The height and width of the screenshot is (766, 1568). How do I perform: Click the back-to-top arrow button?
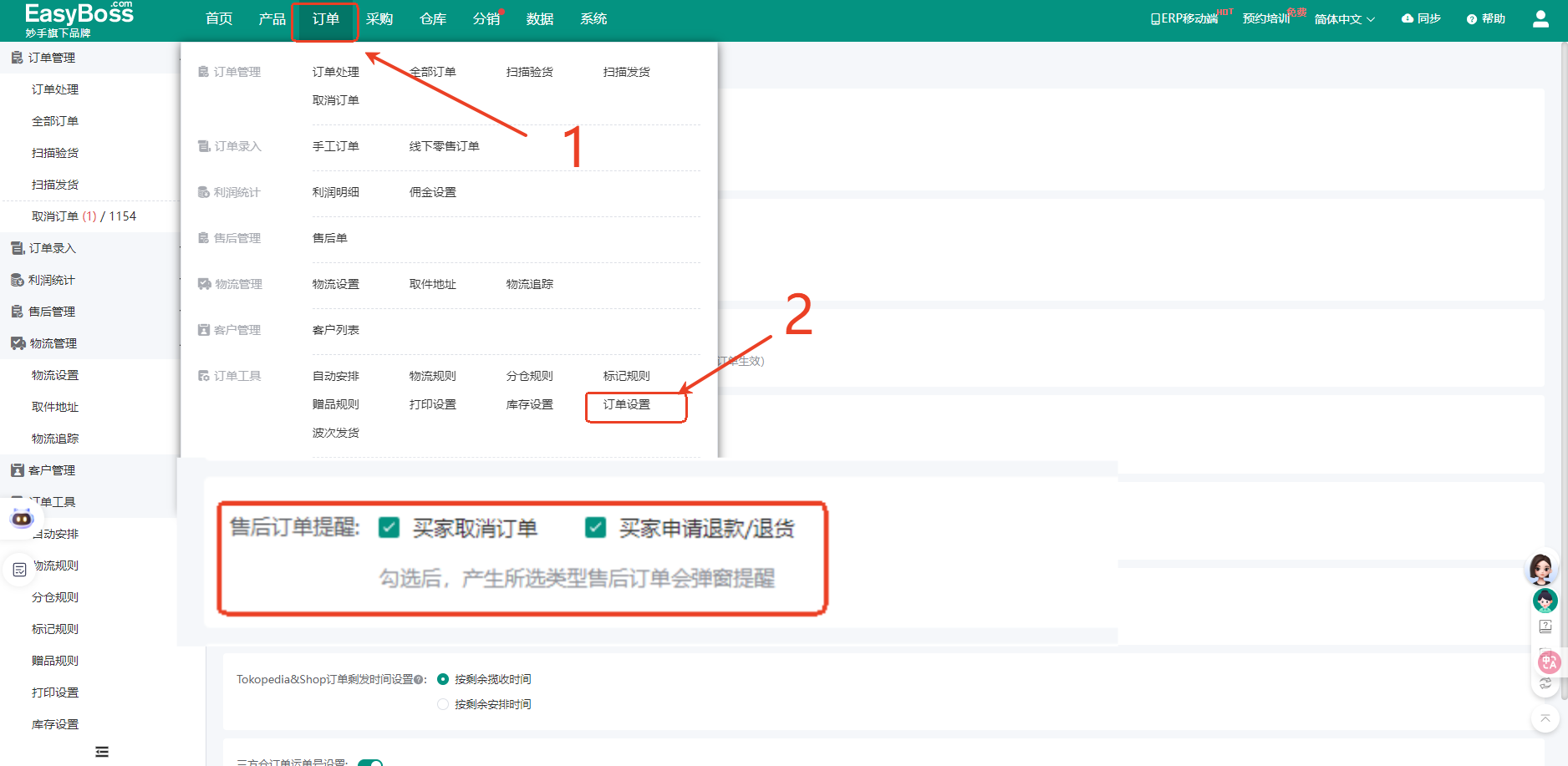tap(1545, 718)
